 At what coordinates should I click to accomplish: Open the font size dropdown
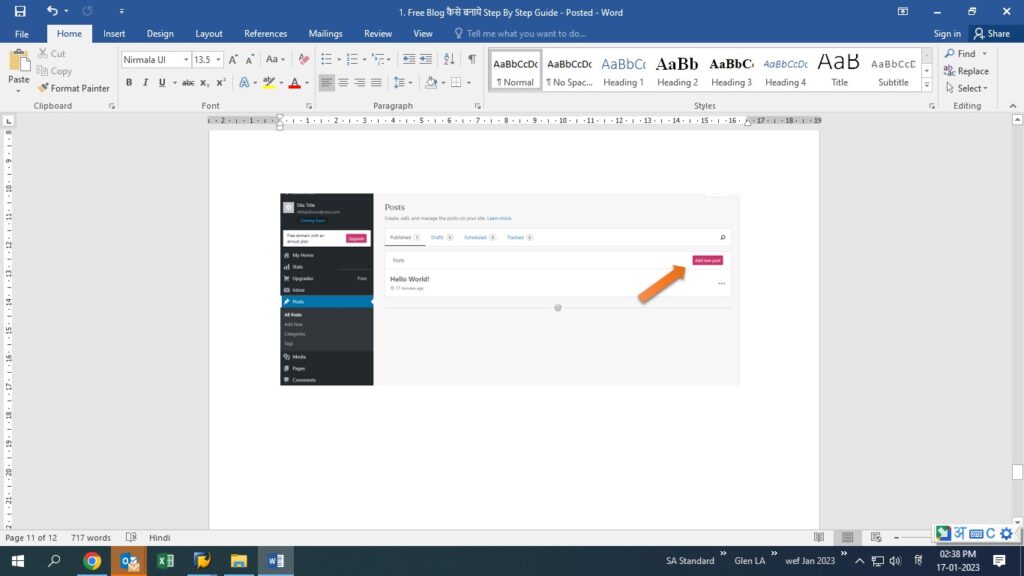(218, 60)
